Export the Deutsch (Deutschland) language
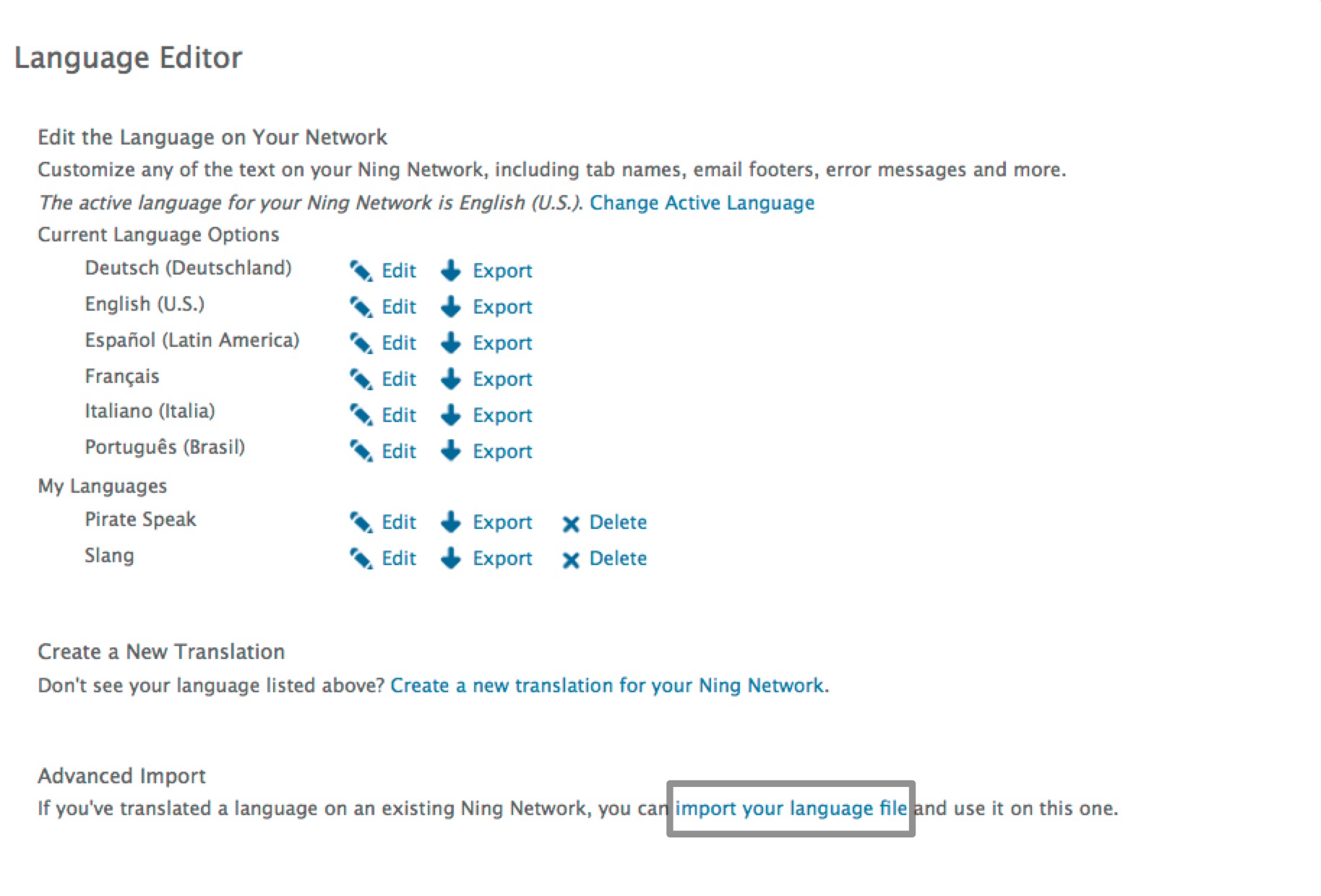The width and height of the screenshot is (1321, 896). [x=502, y=271]
